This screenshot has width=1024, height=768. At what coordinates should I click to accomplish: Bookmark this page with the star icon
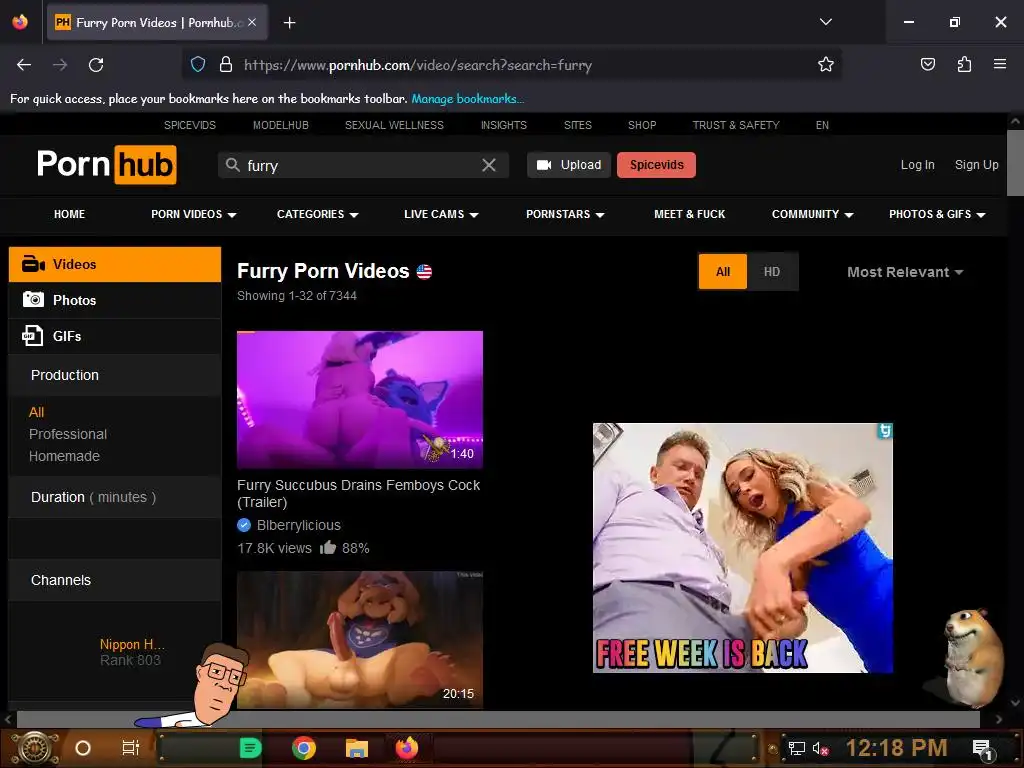825,64
